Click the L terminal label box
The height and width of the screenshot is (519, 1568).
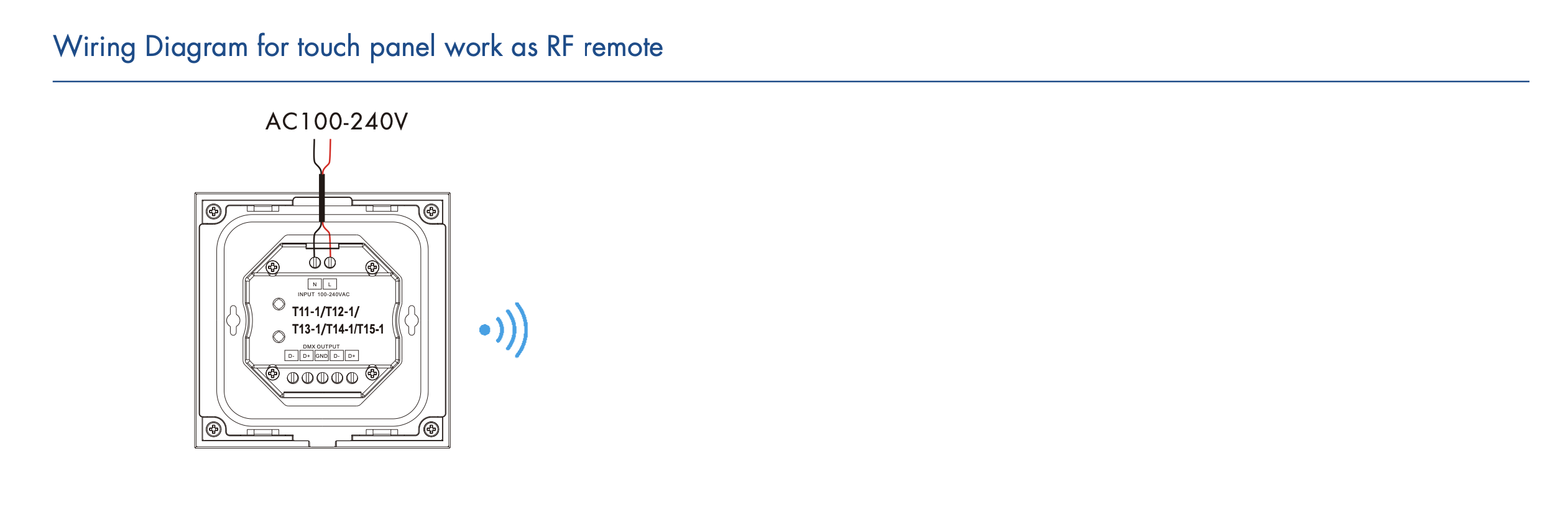tap(330, 284)
